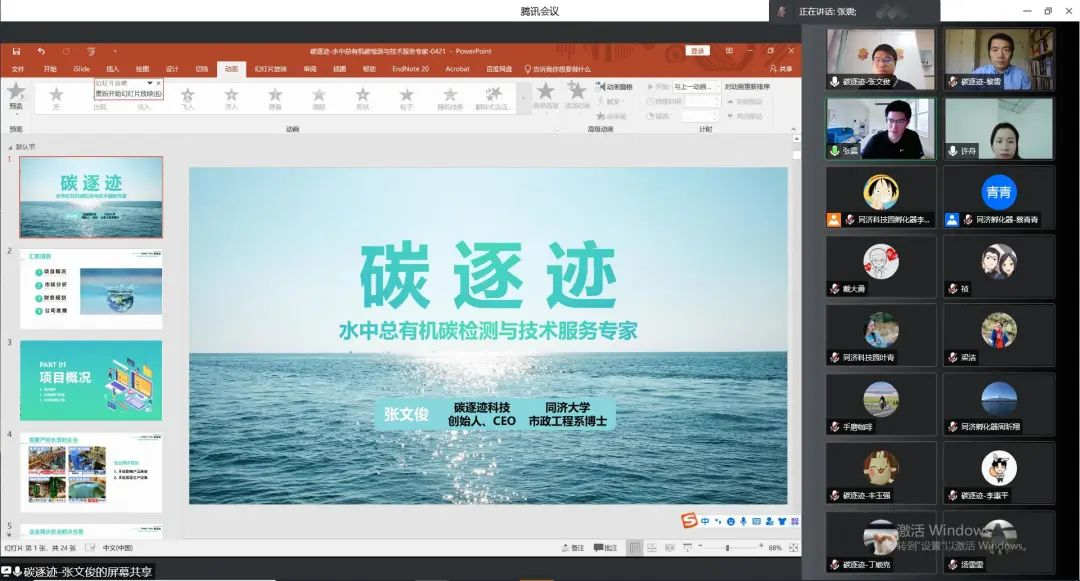This screenshot has height=581, width=1080.
Task: Click the Sogou emoji face icon
Action: pyautogui.click(x=730, y=522)
